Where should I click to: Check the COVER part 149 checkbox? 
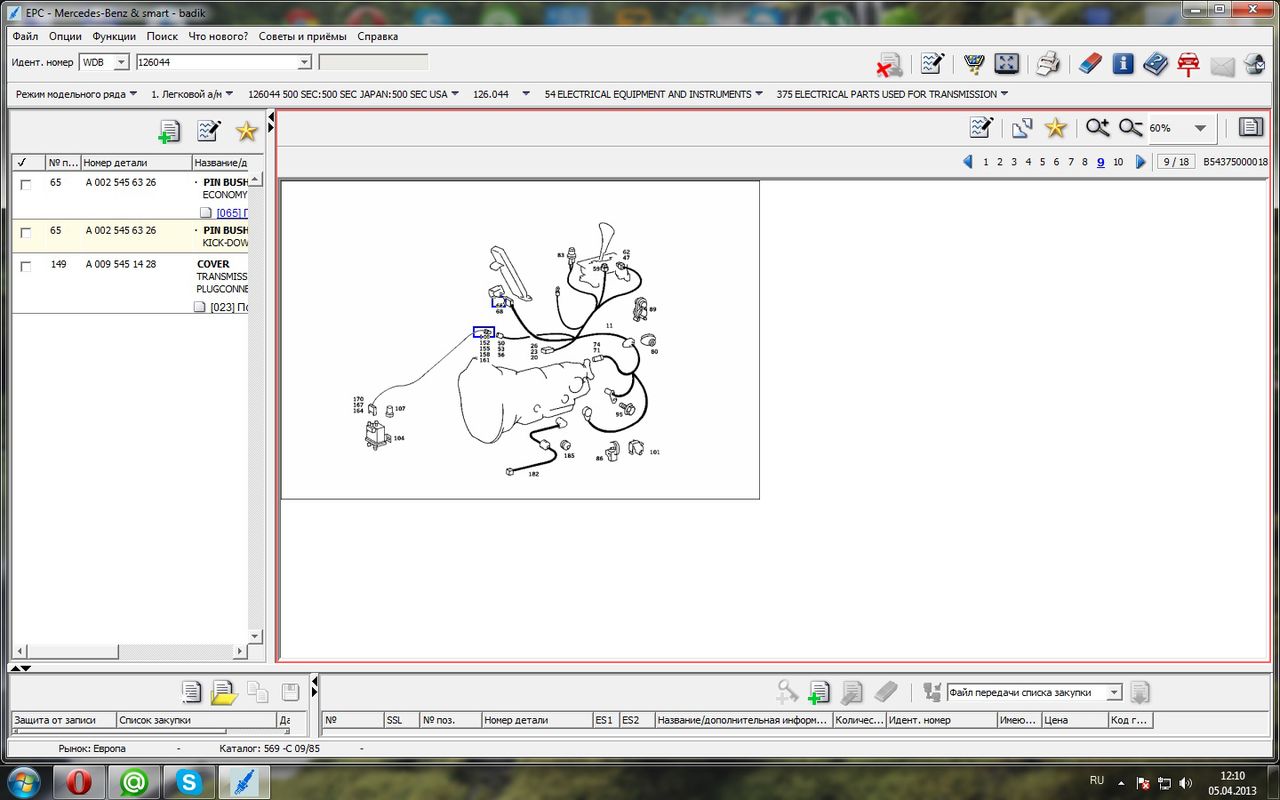[x=26, y=266]
